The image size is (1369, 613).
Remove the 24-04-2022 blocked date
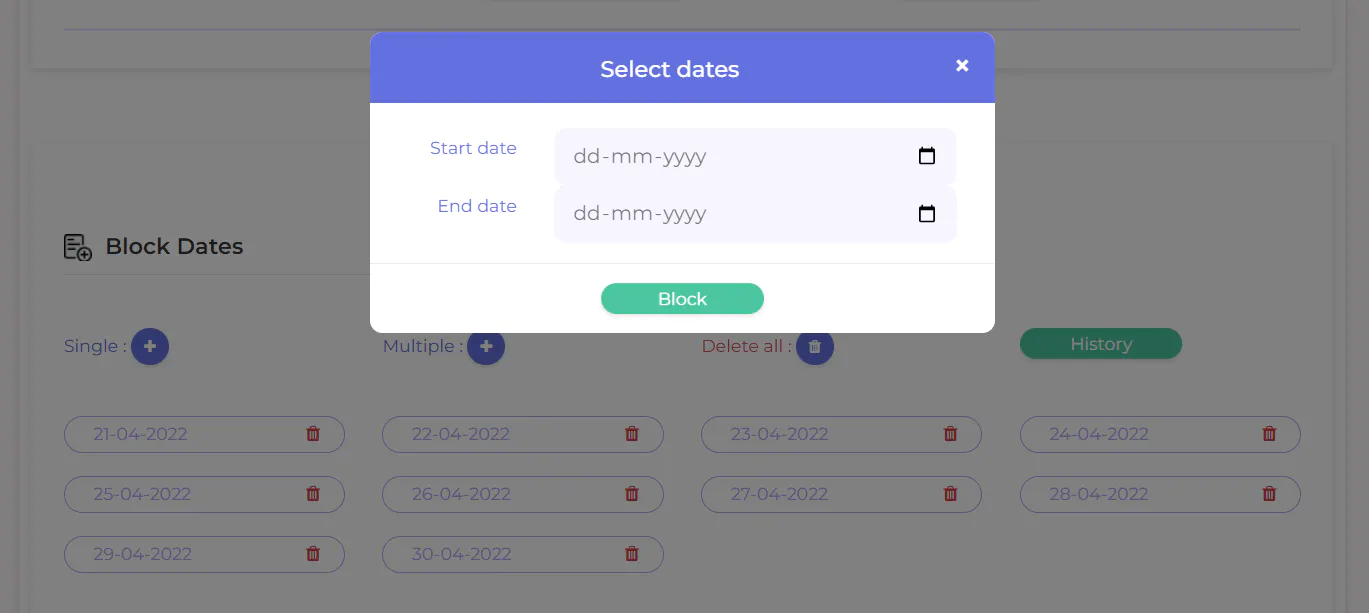1270,434
